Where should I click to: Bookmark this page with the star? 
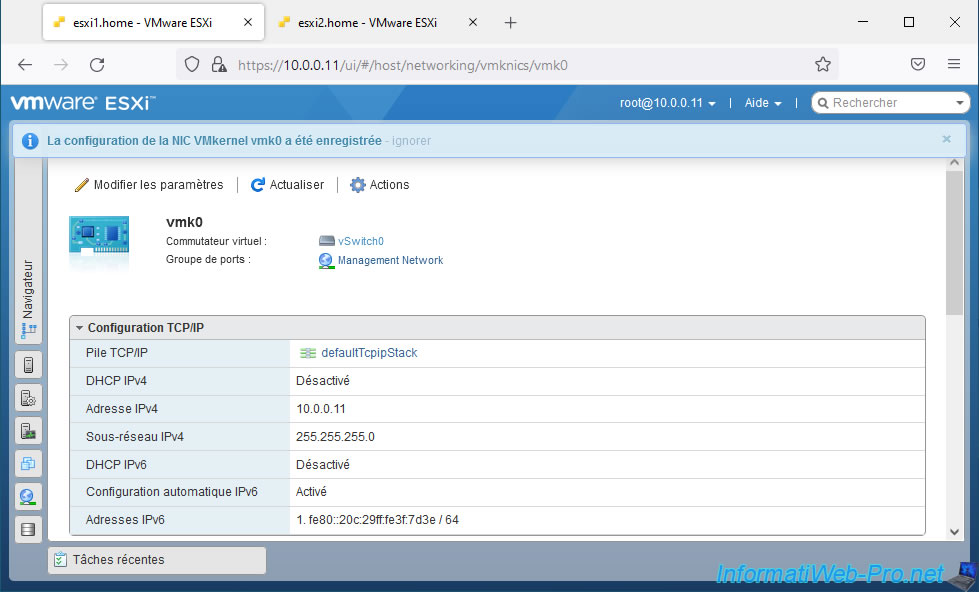[823, 64]
